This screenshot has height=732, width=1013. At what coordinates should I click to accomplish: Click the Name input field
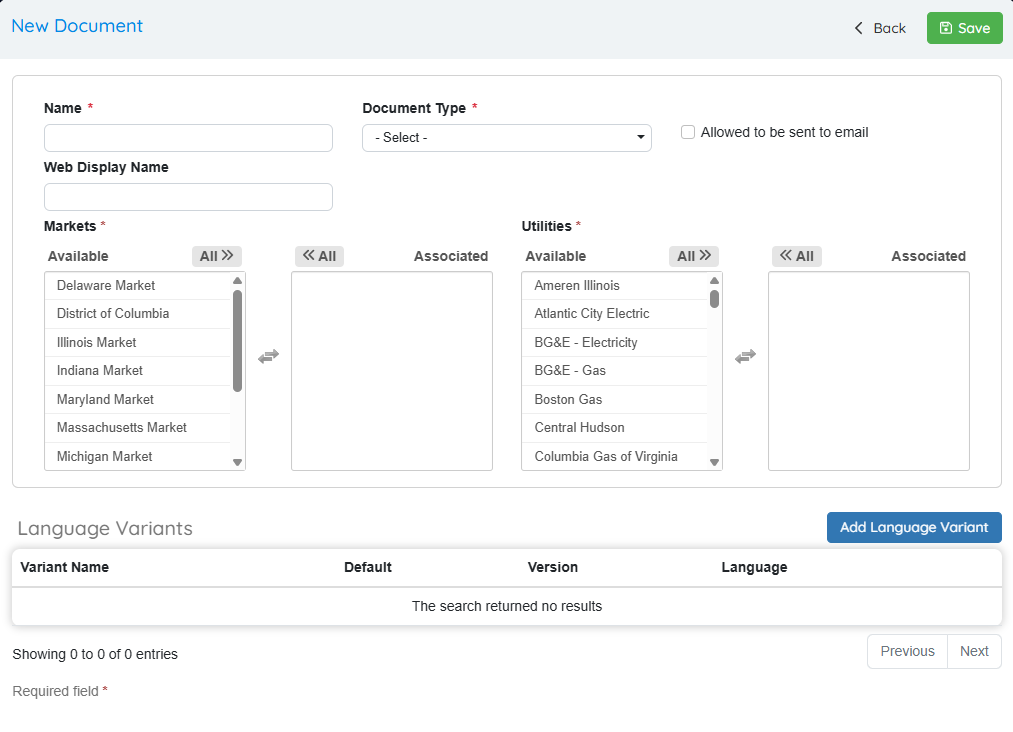188,138
